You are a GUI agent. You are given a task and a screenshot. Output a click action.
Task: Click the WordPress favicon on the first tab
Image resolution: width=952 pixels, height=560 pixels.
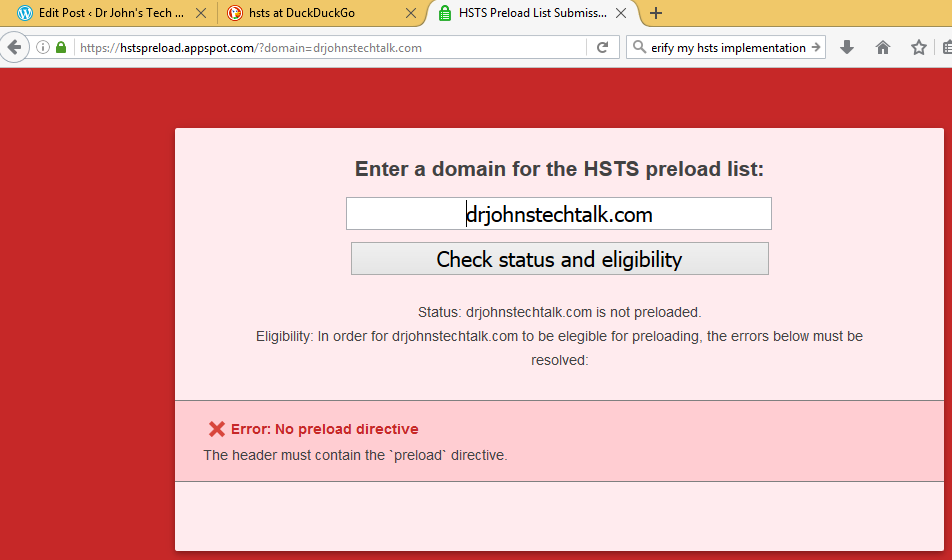pyautogui.click(x=25, y=13)
